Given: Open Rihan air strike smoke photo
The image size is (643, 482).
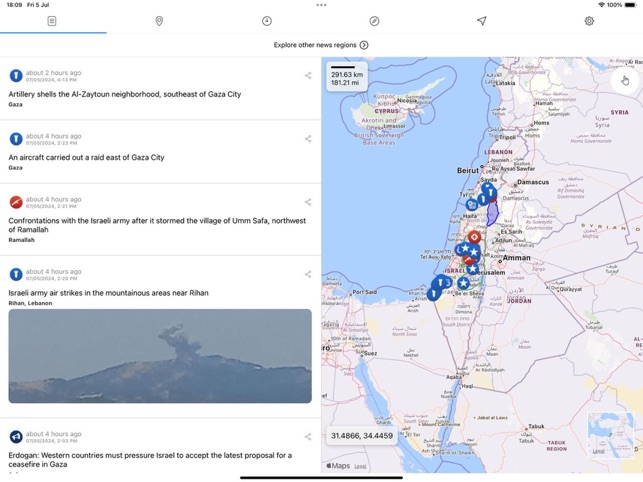Looking at the screenshot, I should [160, 356].
